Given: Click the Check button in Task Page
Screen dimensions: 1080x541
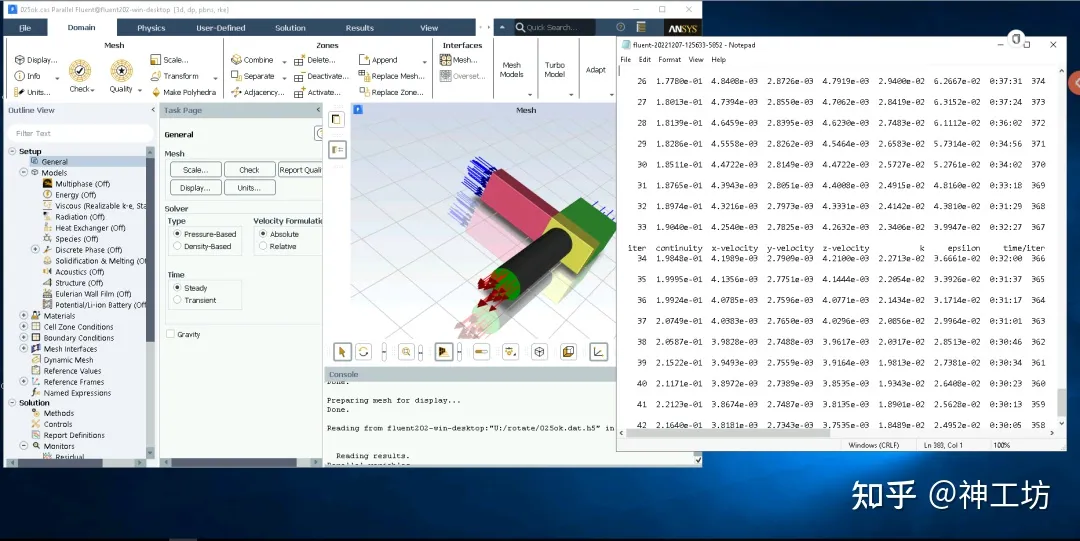Looking at the screenshot, I should pyautogui.click(x=249, y=170).
